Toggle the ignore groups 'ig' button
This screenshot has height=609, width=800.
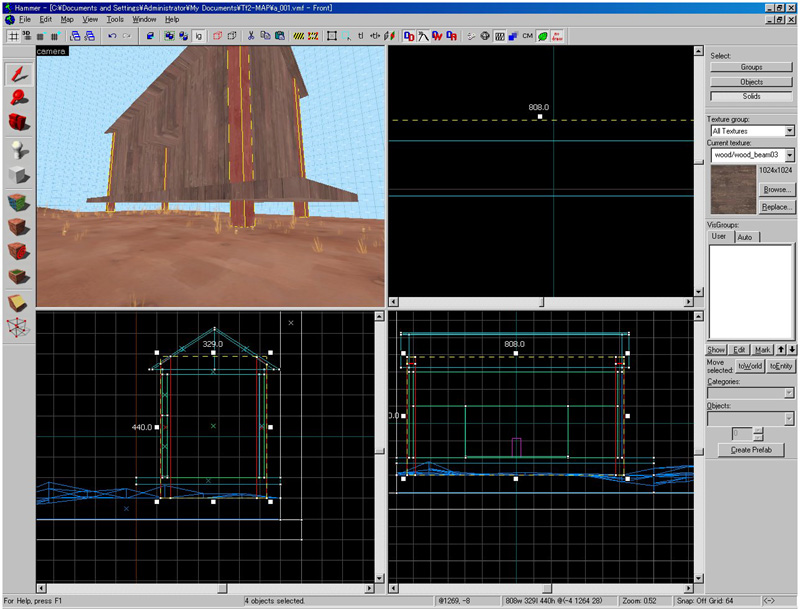198,36
